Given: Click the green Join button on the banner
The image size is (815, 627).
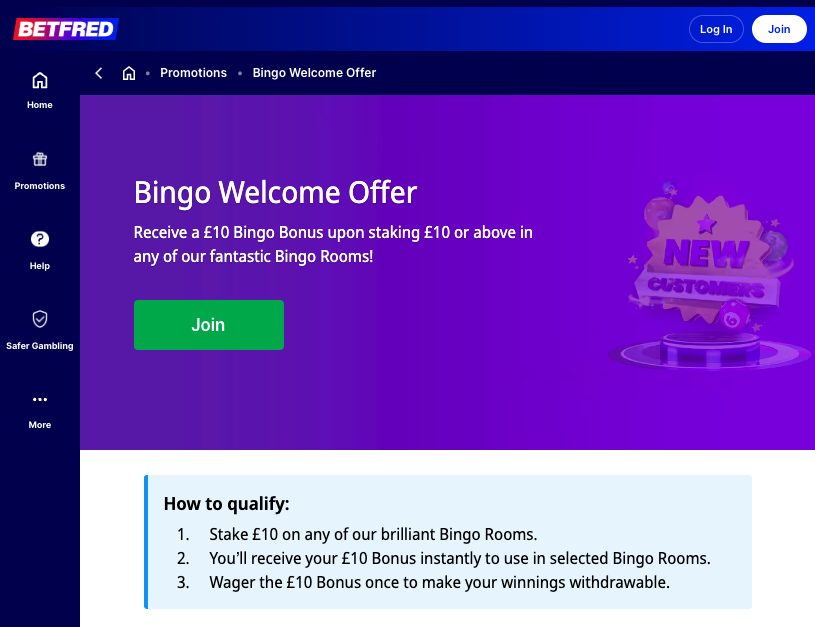Looking at the screenshot, I should click(x=208, y=324).
